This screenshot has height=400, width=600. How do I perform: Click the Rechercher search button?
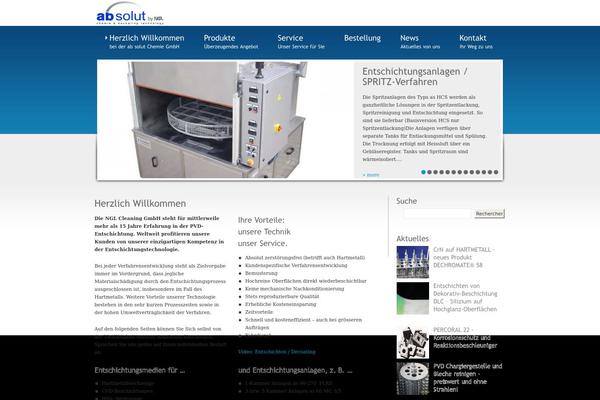489,214
